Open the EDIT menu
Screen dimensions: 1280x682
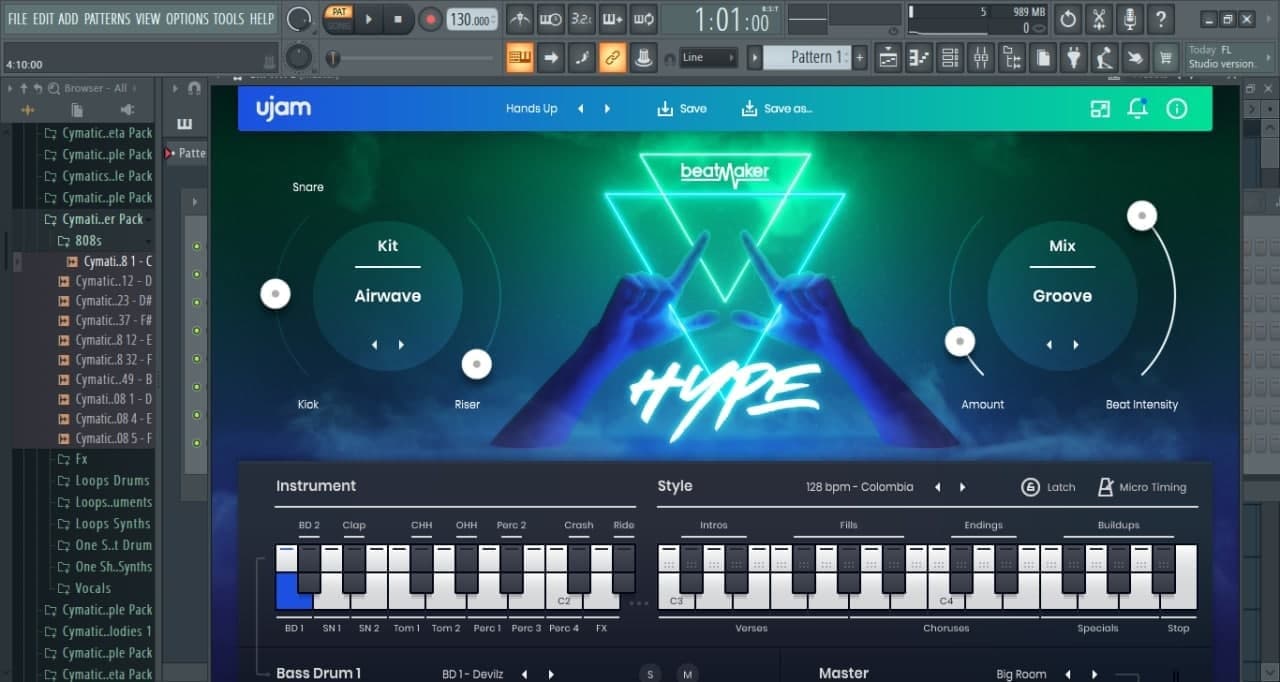click(43, 18)
